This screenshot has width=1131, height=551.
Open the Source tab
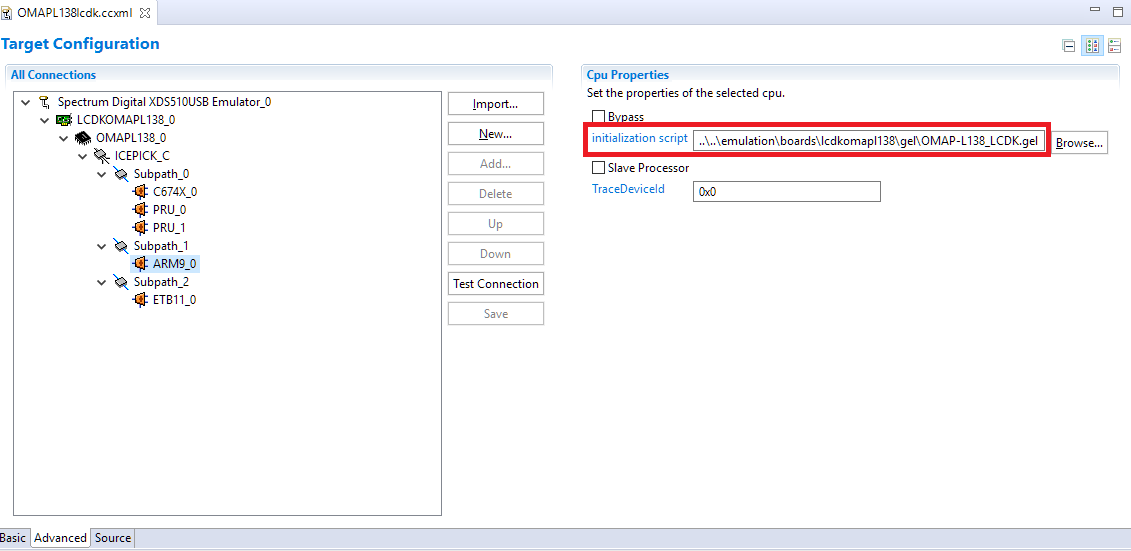coord(113,538)
